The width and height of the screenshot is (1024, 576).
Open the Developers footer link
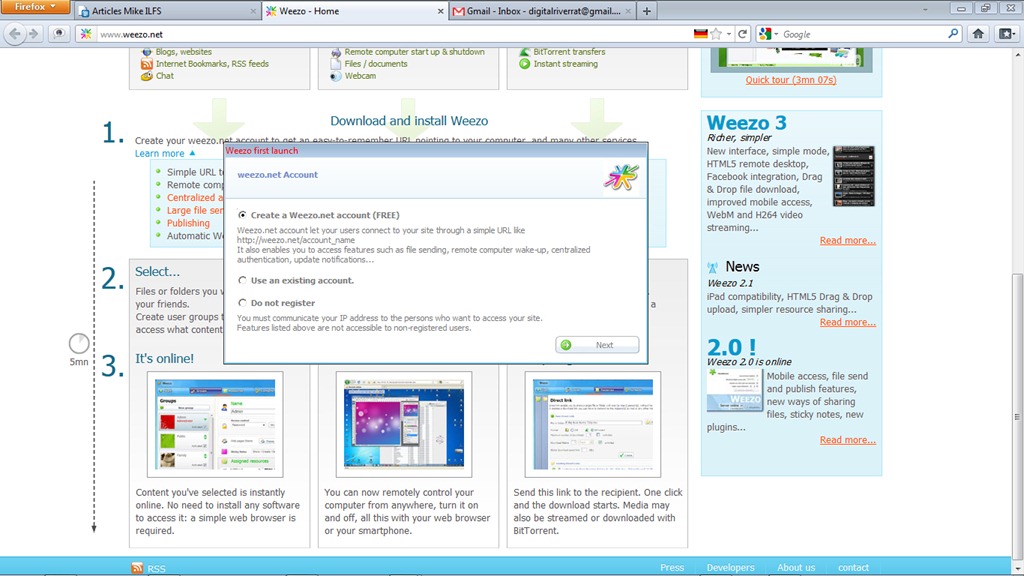point(730,568)
